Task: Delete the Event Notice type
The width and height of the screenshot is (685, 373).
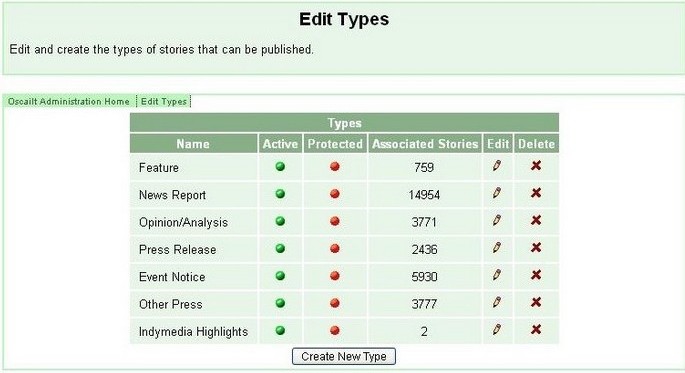Action: (x=536, y=275)
